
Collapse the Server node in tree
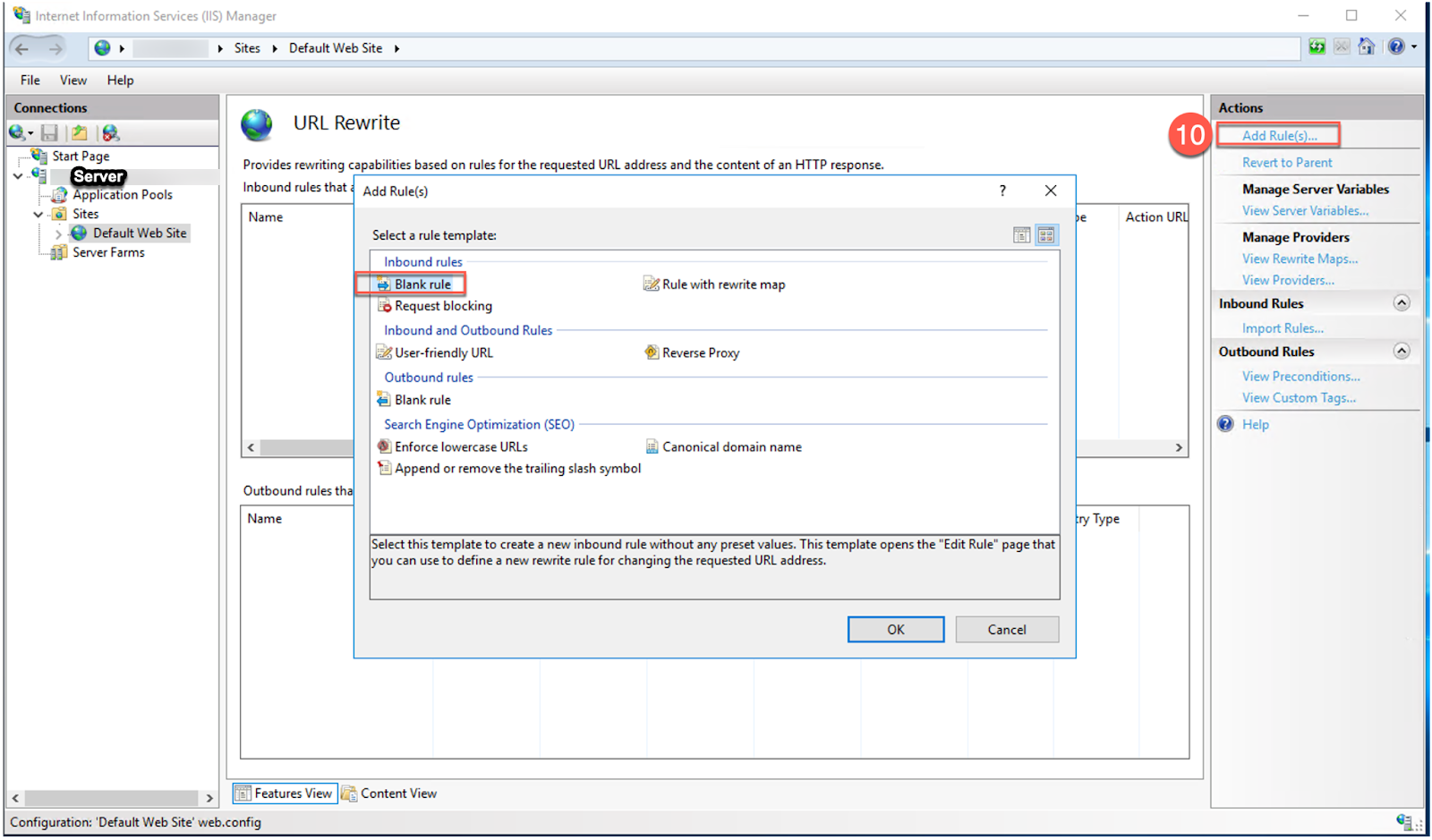pos(18,175)
